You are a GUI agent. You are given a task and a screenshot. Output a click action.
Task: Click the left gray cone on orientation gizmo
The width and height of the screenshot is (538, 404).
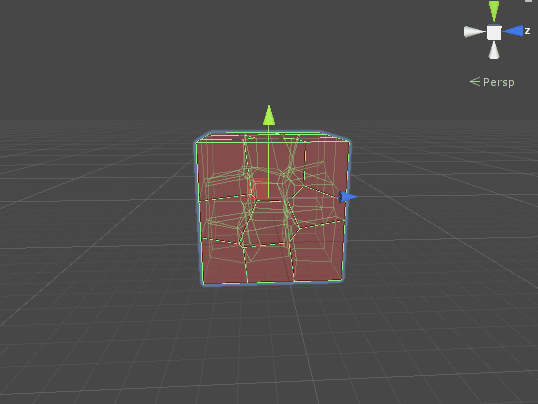[x=475, y=32]
